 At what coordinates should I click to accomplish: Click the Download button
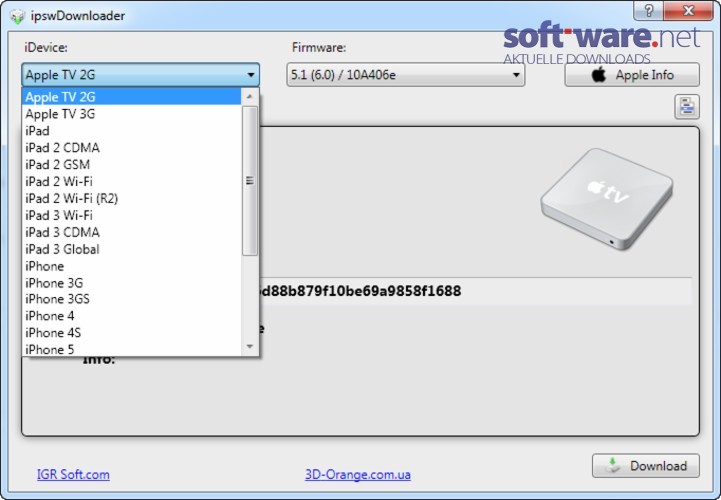click(x=646, y=466)
